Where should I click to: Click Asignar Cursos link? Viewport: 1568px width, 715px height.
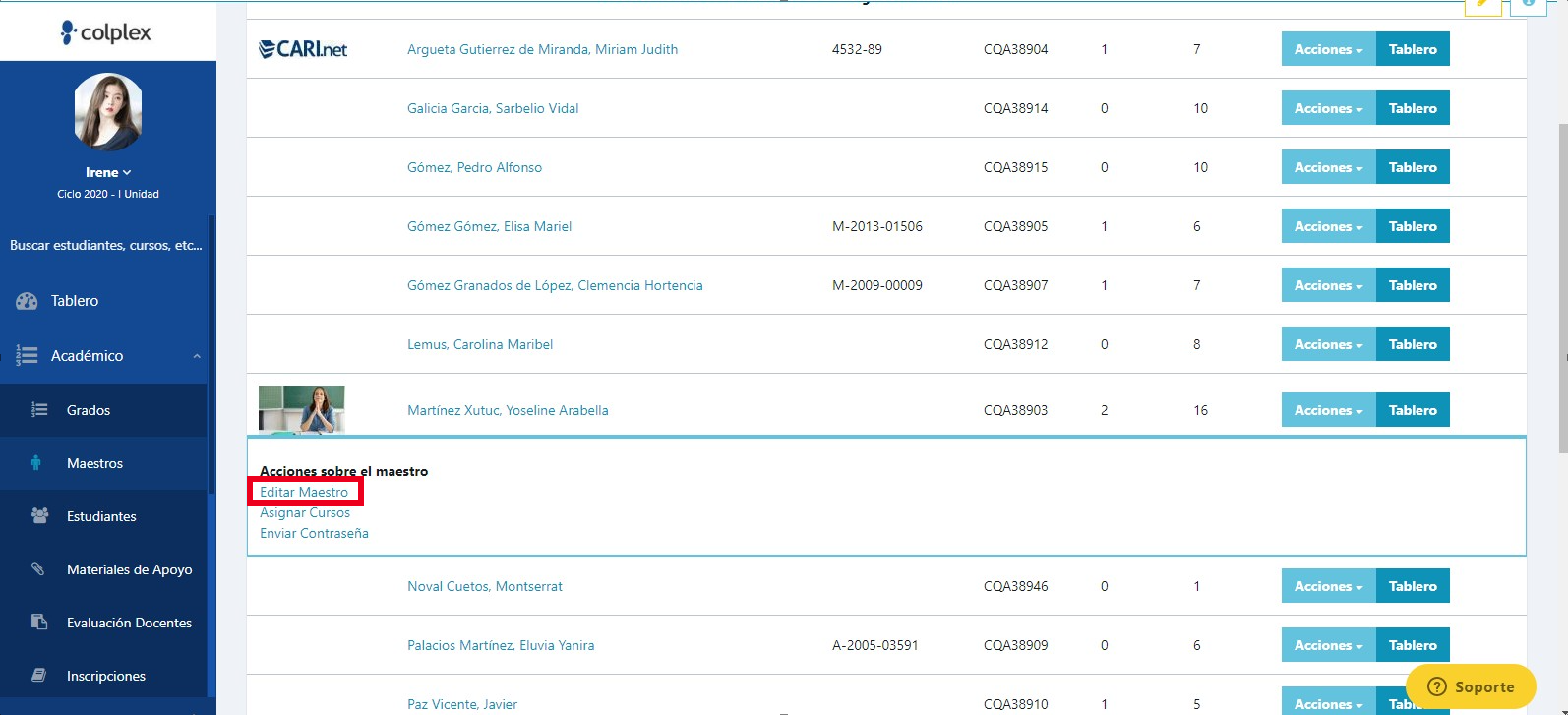click(x=305, y=512)
